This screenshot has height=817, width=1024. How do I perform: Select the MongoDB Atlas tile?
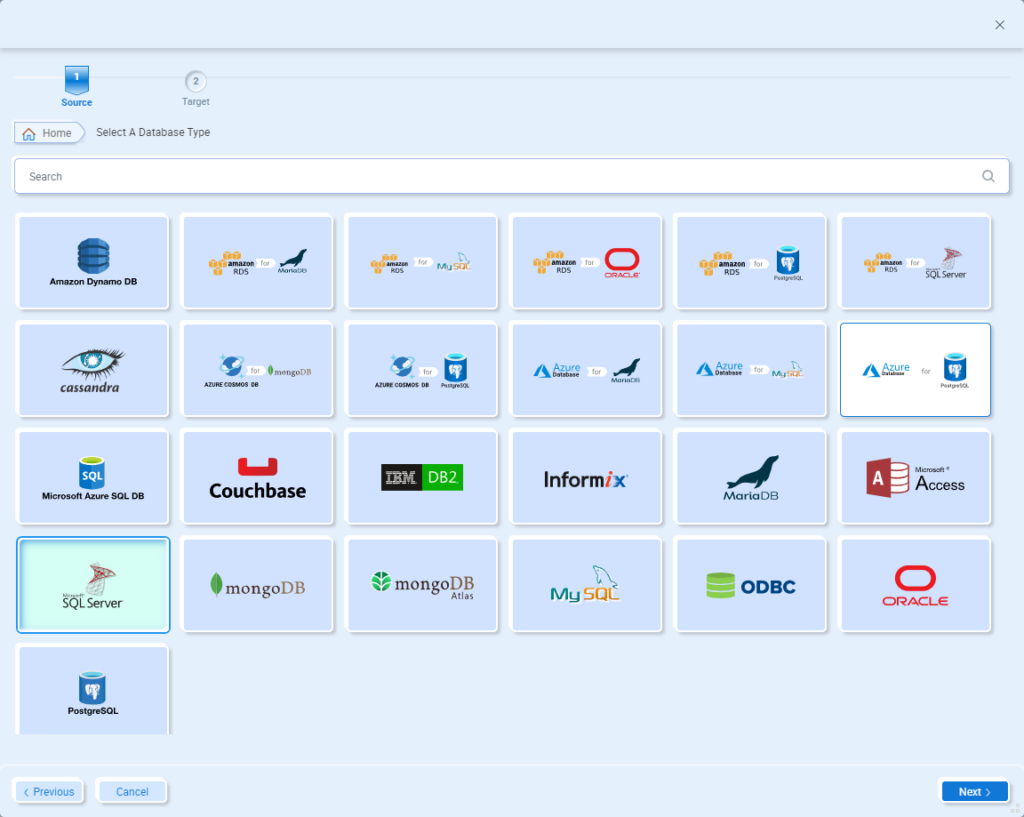[x=422, y=585]
